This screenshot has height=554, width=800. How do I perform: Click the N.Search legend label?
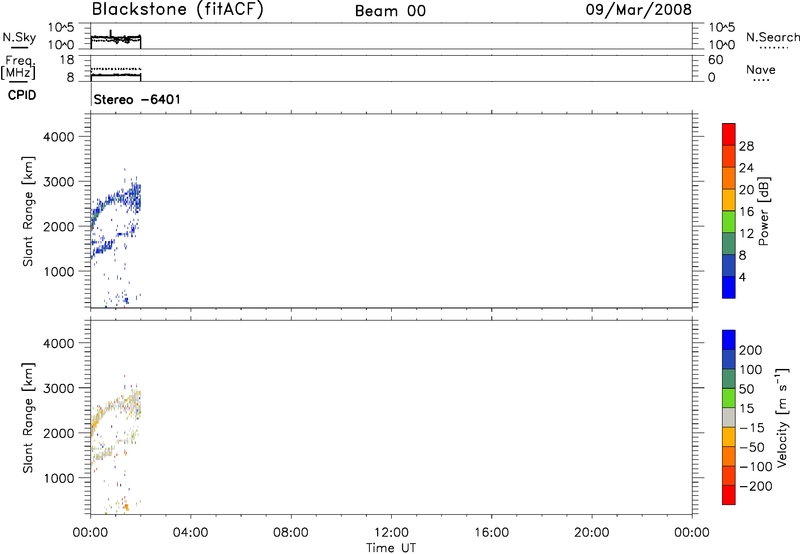(x=772, y=37)
